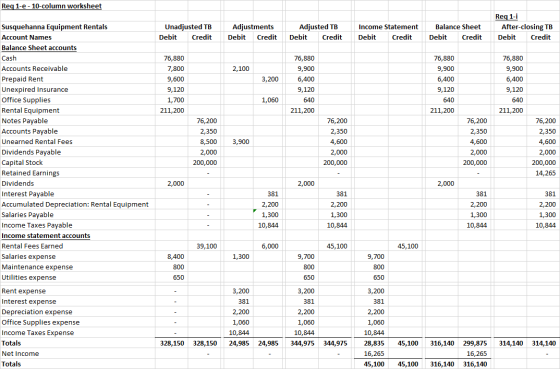Select Income Statement credit value 45,100 for Rental Fees
560x369 pixels.
point(408,246)
